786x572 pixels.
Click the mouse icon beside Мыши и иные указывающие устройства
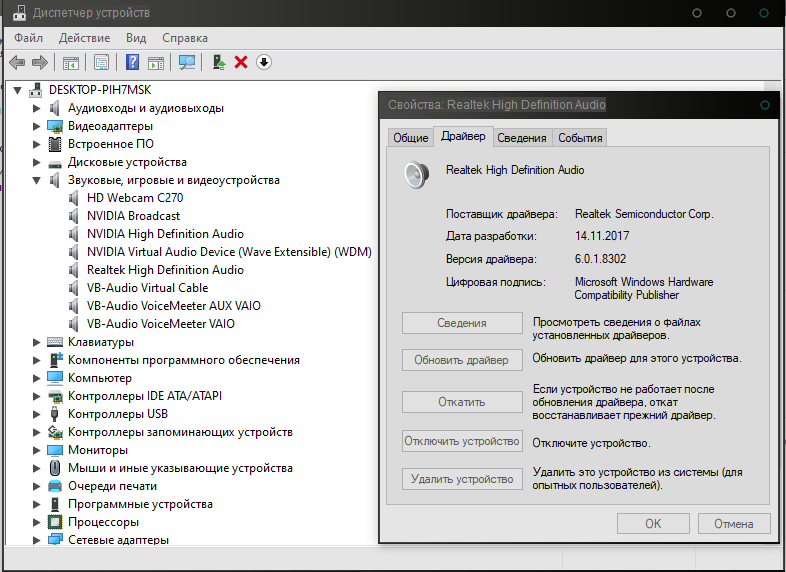click(x=55, y=468)
